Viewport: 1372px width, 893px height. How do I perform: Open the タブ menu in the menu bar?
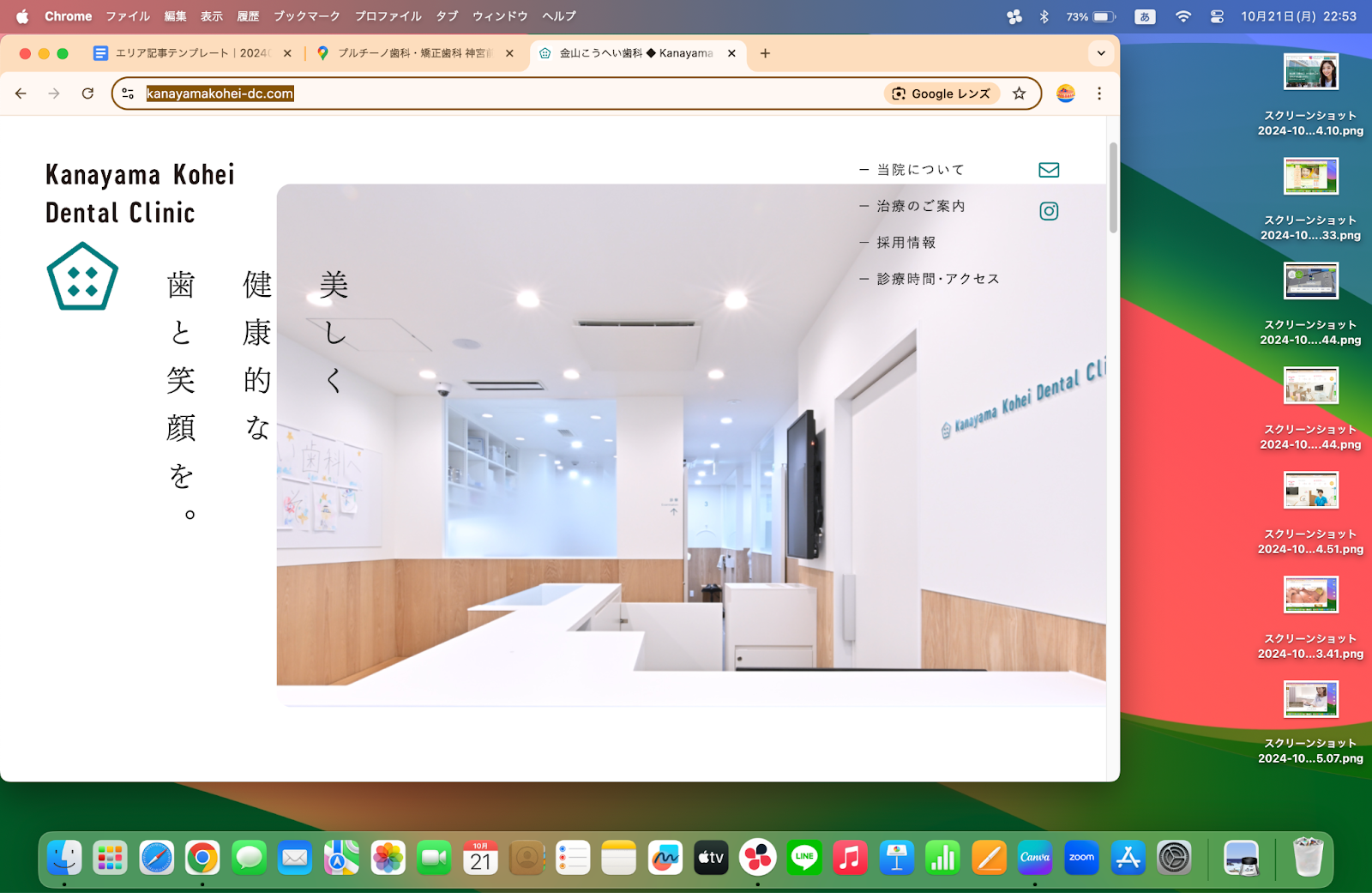pos(447,16)
